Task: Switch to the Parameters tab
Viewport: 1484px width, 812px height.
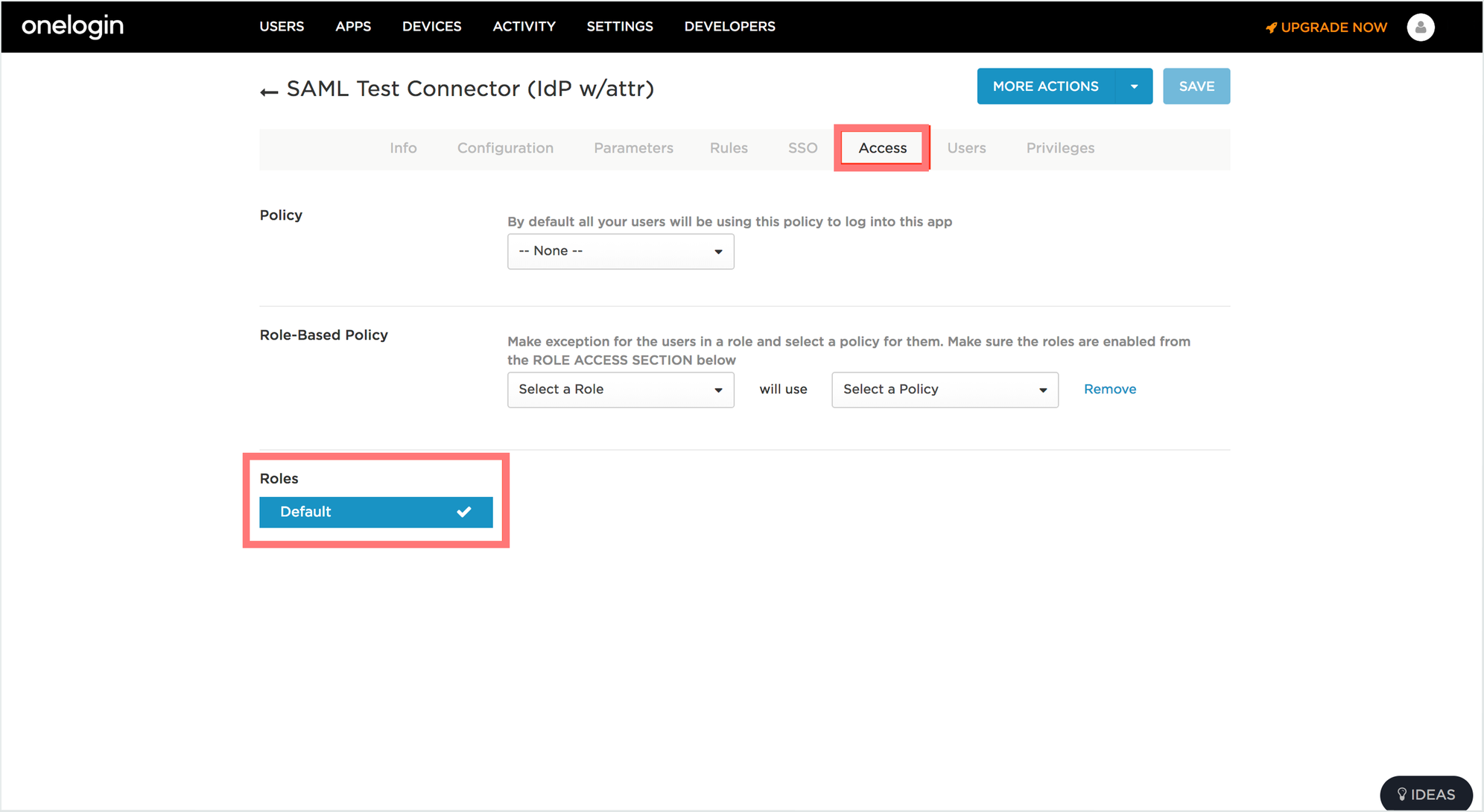Action: click(x=633, y=148)
